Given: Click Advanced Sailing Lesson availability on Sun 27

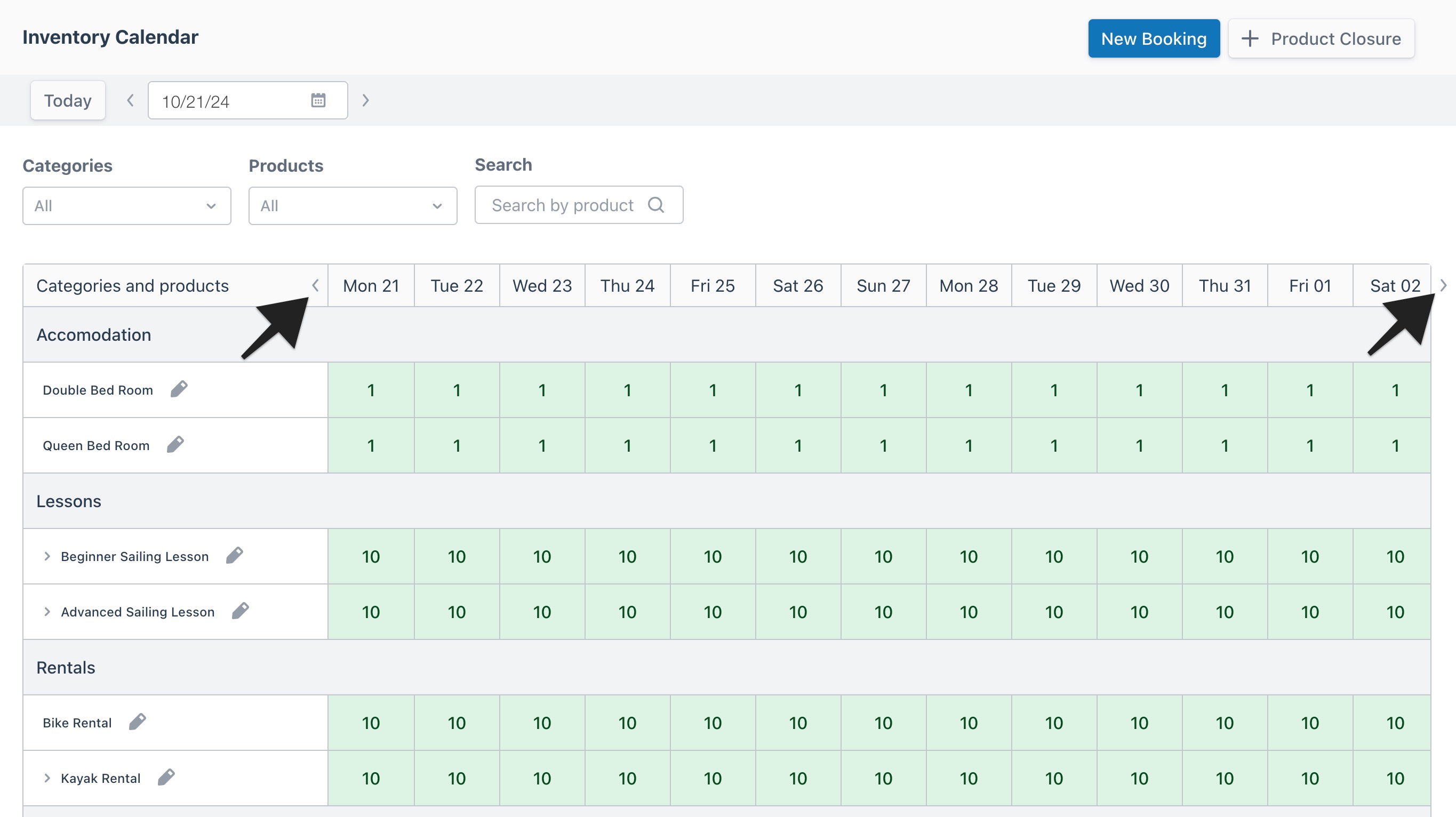Looking at the screenshot, I should click(883, 612).
